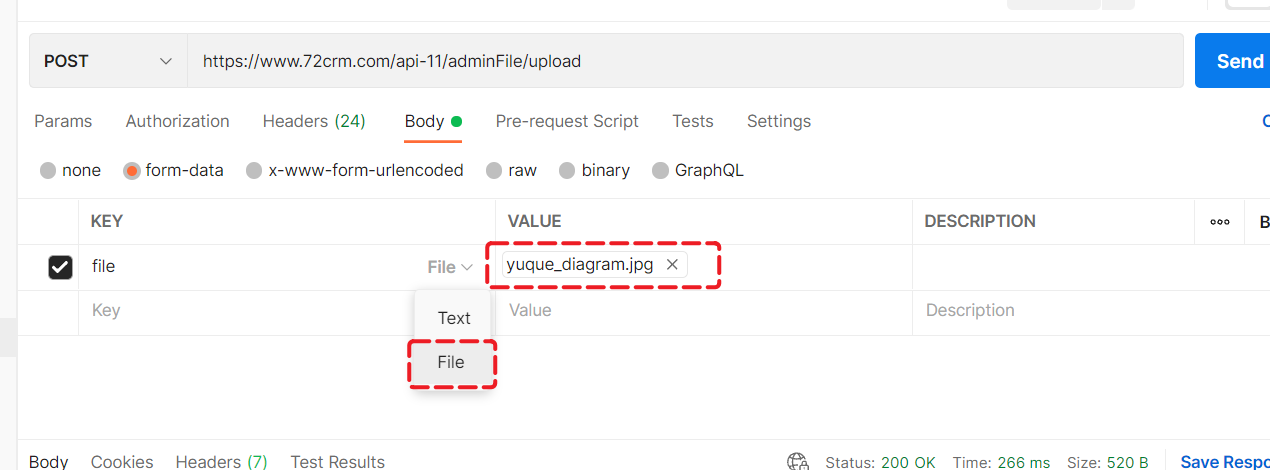Choose GraphQL body type
This screenshot has width=1270, height=470.
point(660,171)
